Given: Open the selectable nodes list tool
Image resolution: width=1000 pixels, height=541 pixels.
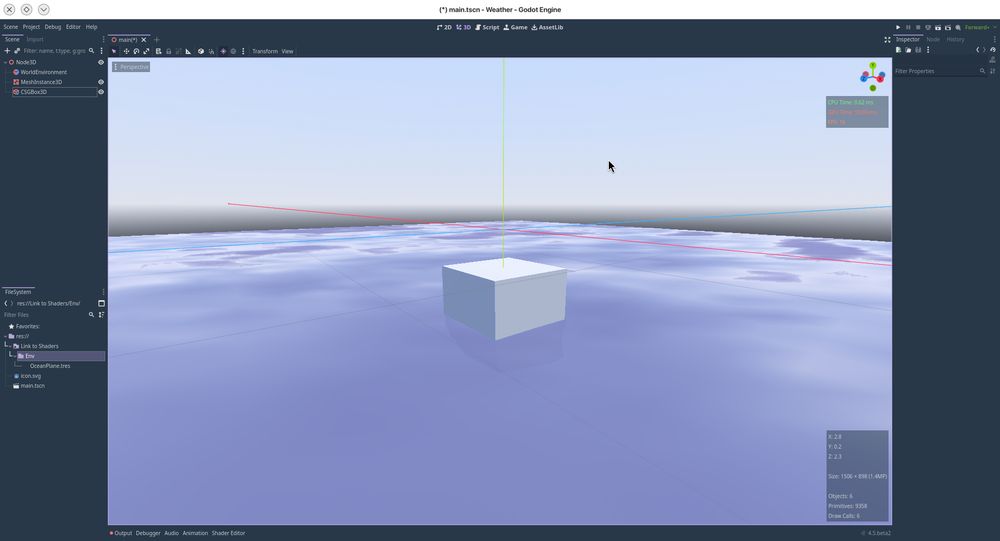Looking at the screenshot, I should [159, 51].
